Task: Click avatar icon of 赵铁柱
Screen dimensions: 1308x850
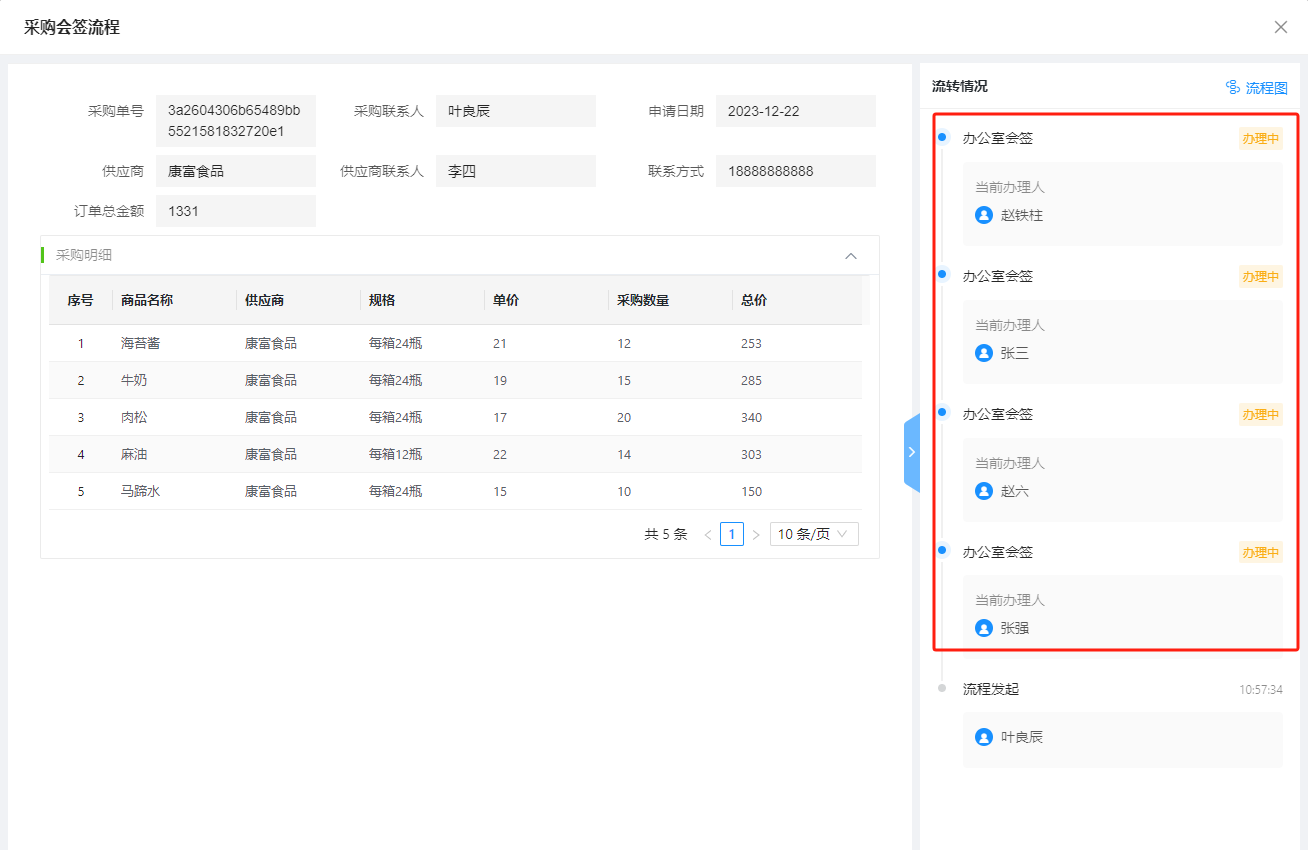Action: (x=984, y=215)
